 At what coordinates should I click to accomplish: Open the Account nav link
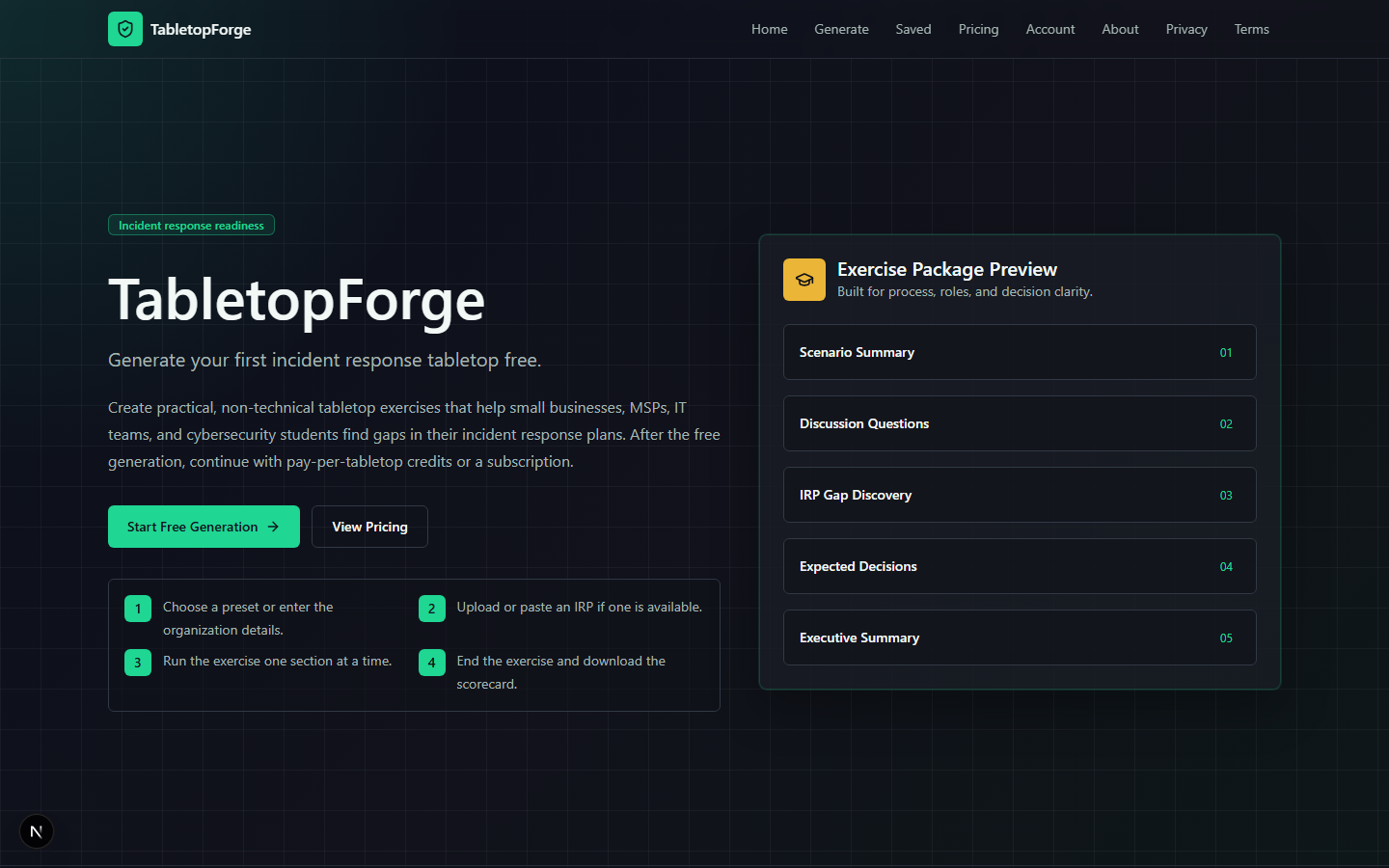(x=1050, y=29)
